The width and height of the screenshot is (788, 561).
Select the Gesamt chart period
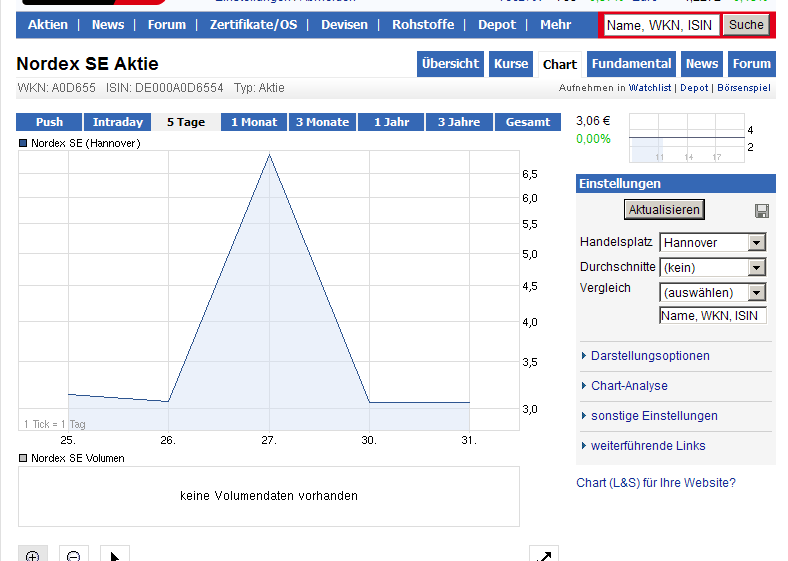[528, 122]
